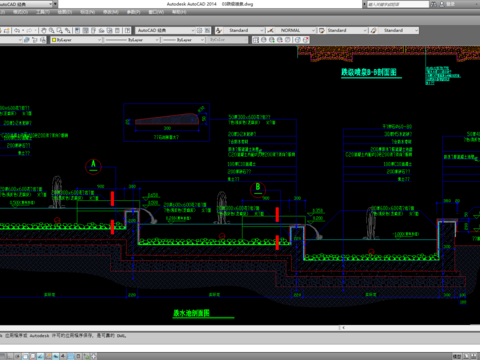Click the Undo arrow icon
Image resolution: width=480 pixels, height=360 pixels.
pyautogui.click(x=17, y=30)
